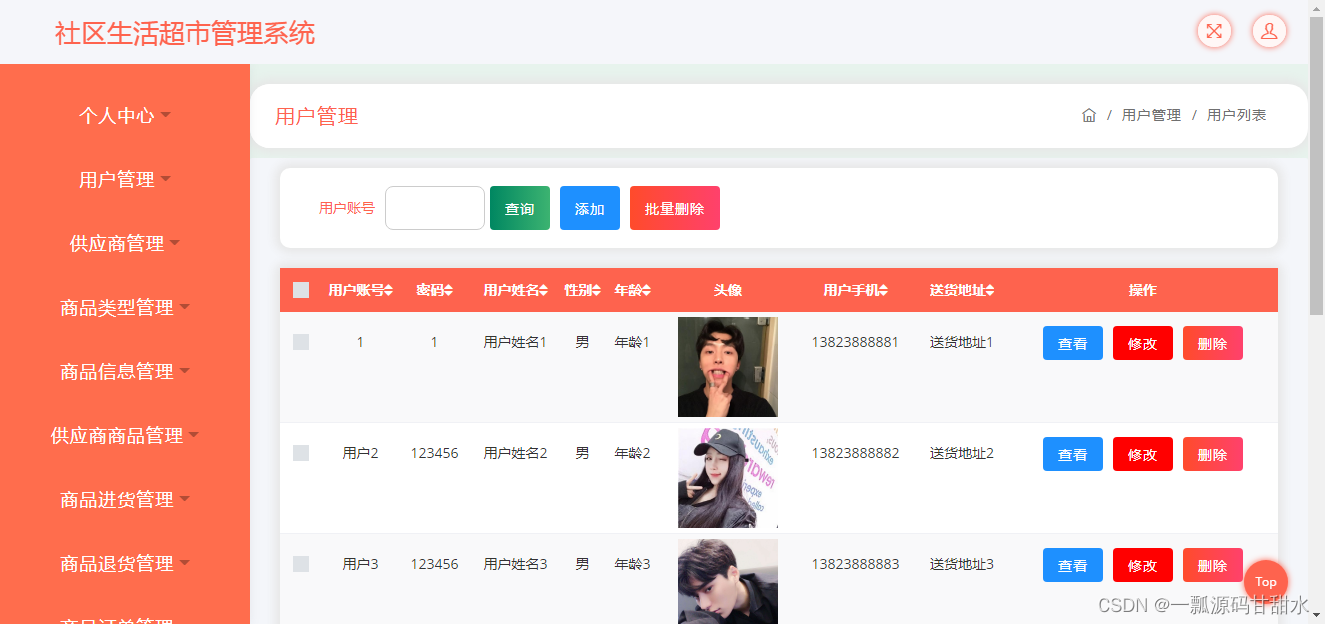Click the 年龄2 cell

pyautogui.click(x=632, y=453)
